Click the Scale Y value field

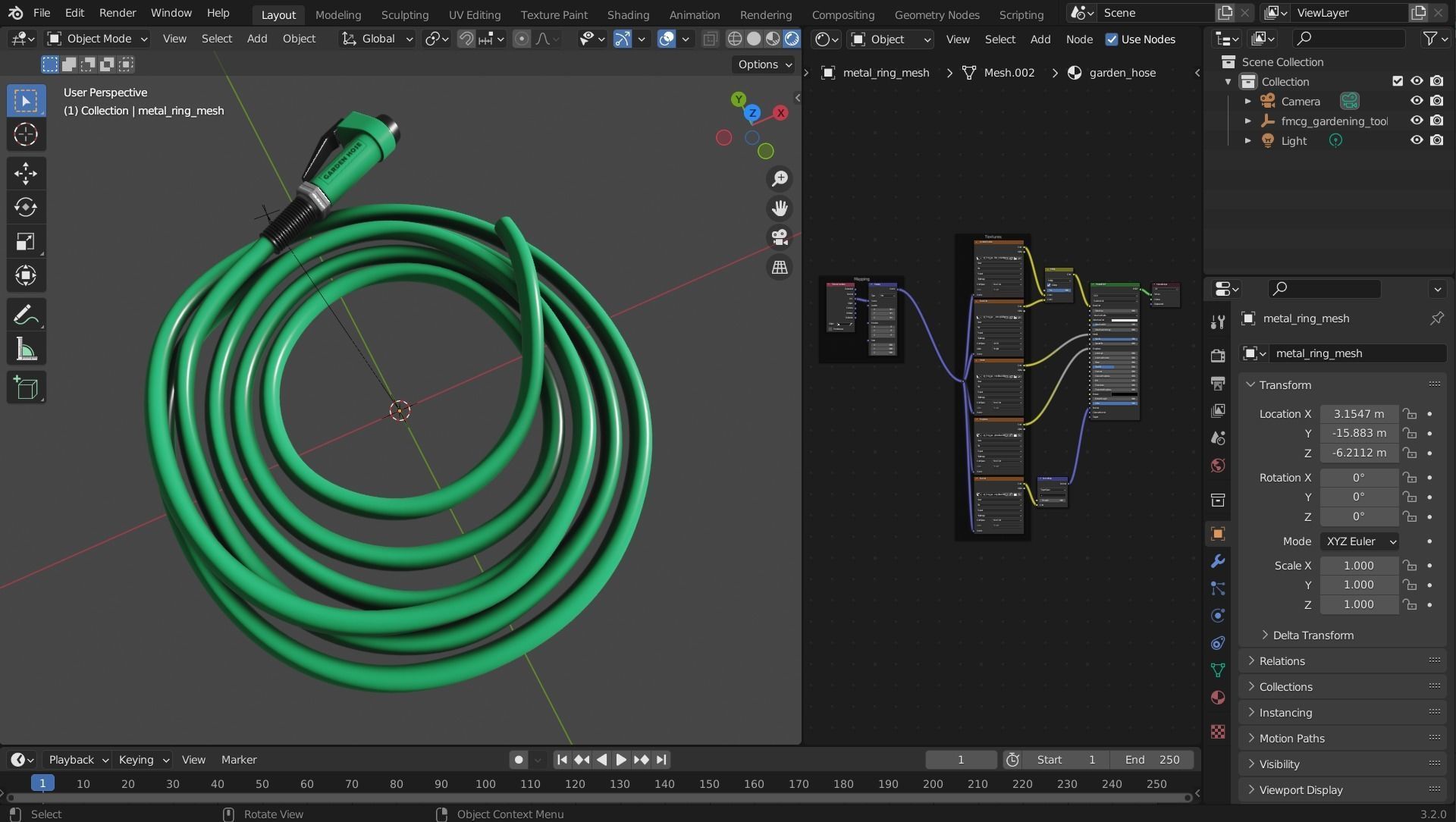coord(1359,585)
